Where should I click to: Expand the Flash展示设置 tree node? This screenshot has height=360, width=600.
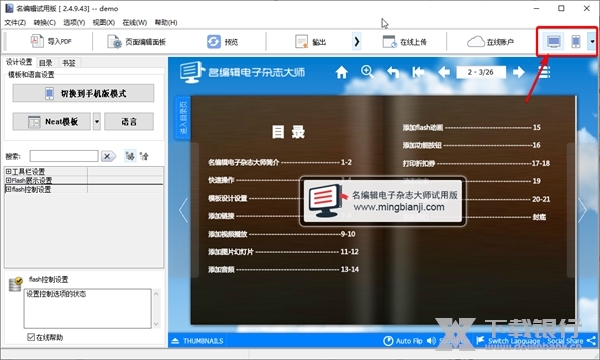[x=8, y=180]
